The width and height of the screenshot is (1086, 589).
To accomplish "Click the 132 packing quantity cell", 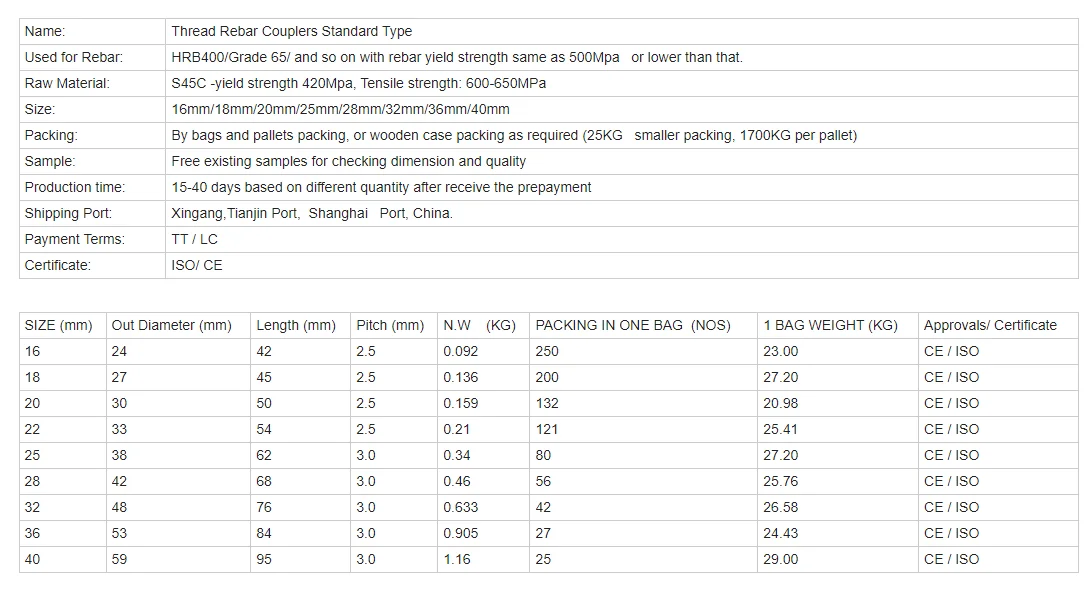I will [643, 403].
